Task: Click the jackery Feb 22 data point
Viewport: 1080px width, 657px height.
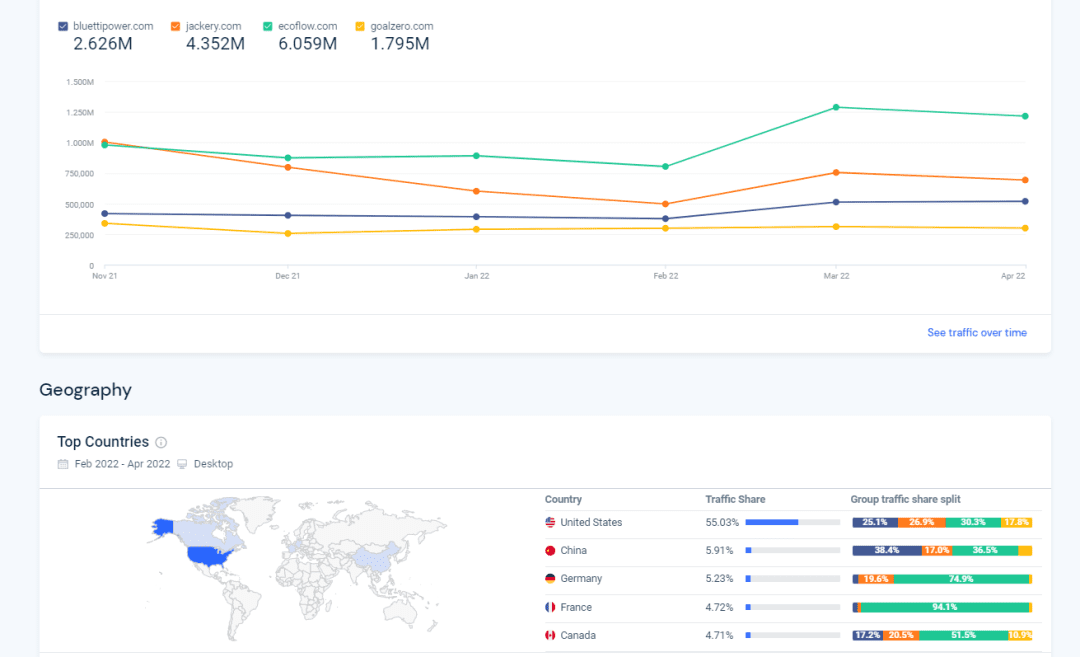Action: 665,205
